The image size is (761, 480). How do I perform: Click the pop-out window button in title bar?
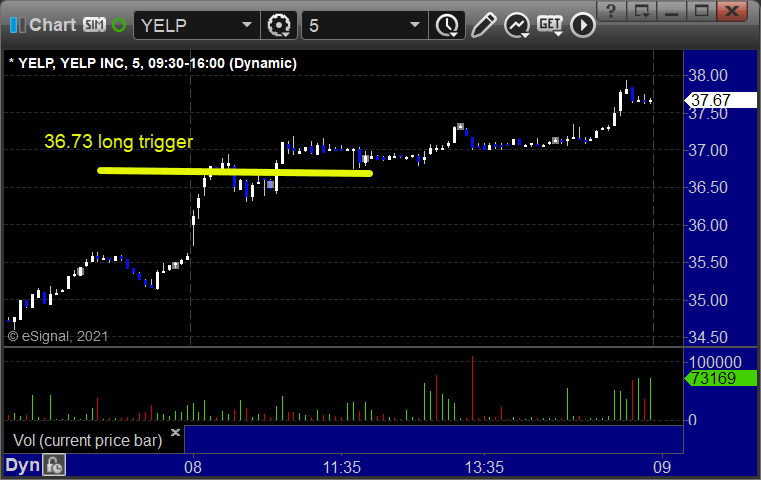pos(641,10)
